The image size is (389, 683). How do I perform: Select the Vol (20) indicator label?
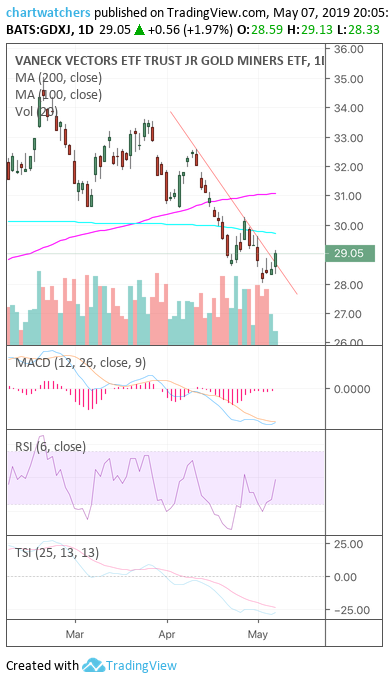tap(36, 112)
